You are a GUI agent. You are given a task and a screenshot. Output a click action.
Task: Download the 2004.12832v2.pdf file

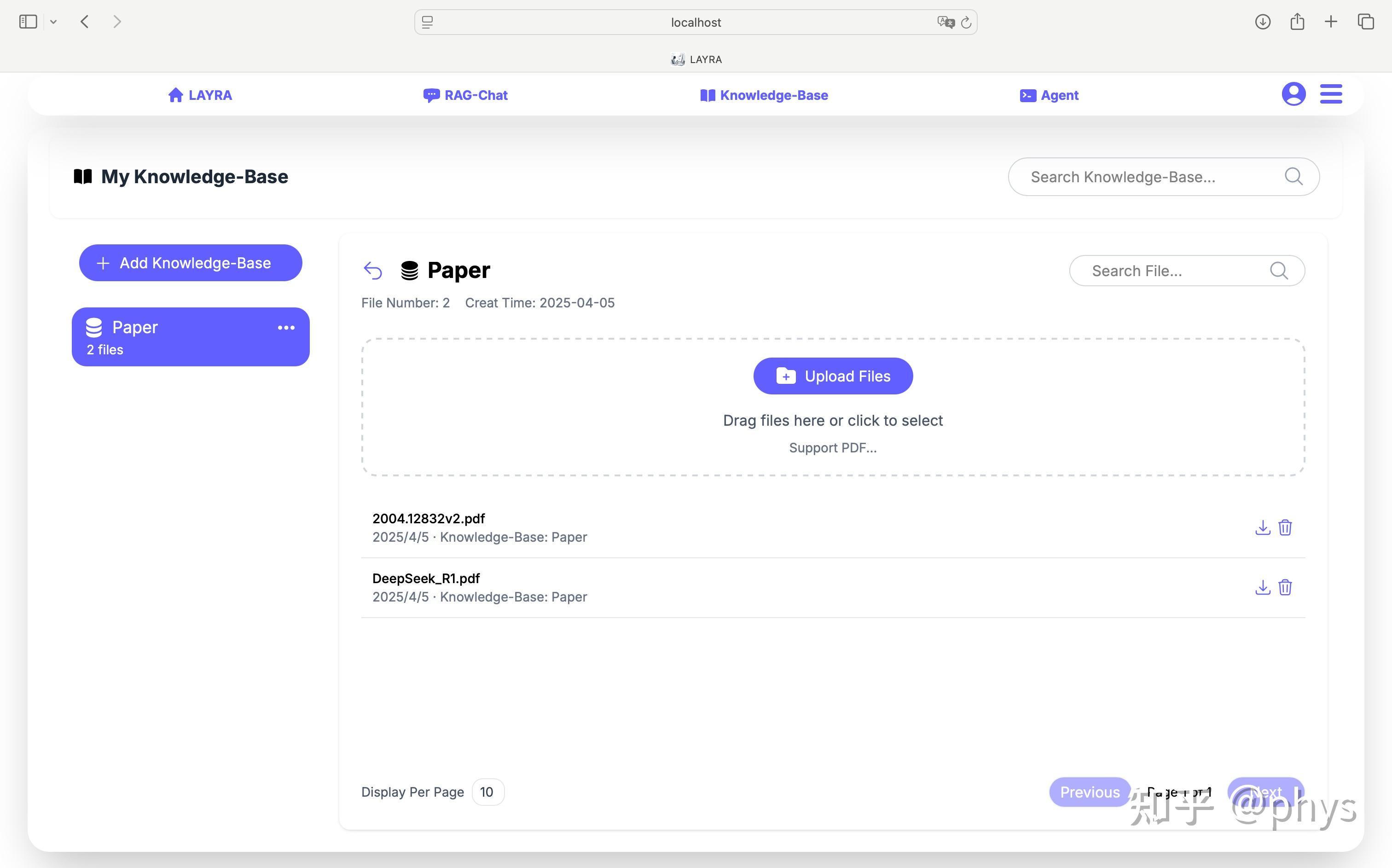pyautogui.click(x=1262, y=527)
